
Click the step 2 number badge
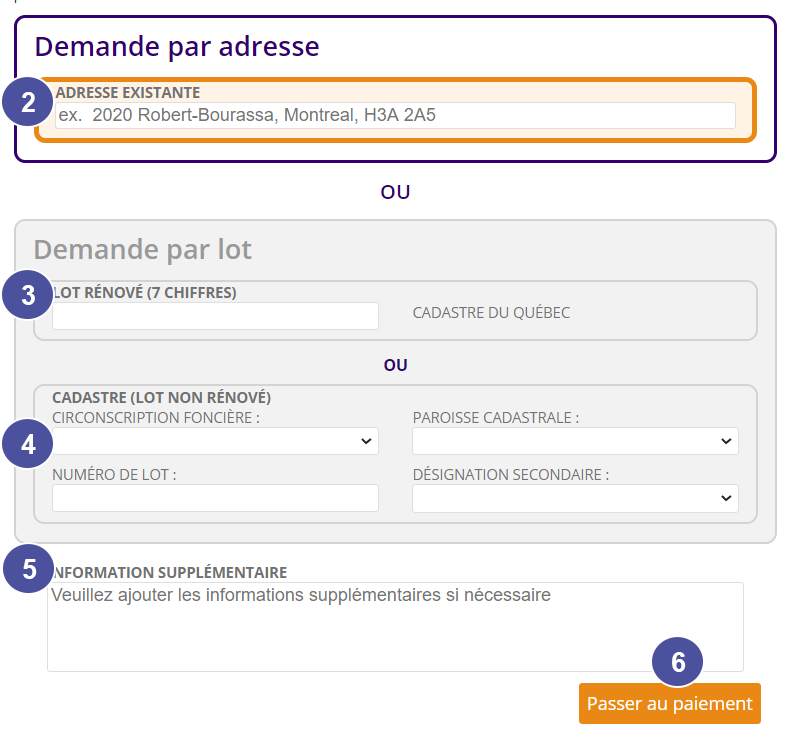(x=29, y=102)
